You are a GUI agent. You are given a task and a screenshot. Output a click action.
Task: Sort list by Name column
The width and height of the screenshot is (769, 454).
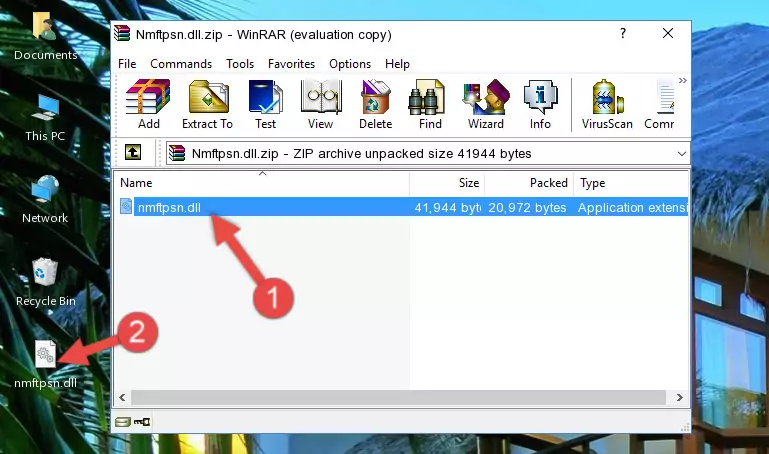pyautogui.click(x=262, y=183)
